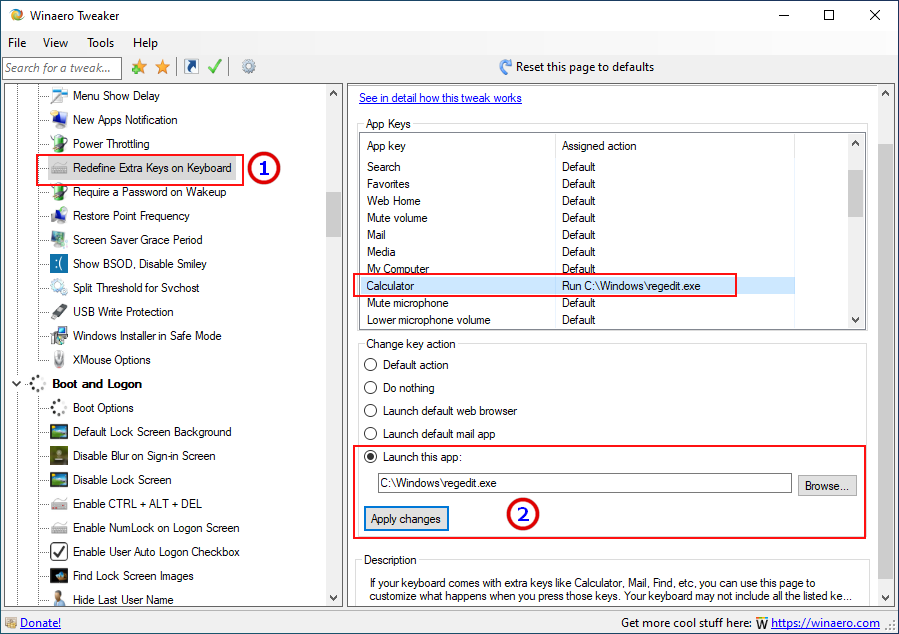Select the Lower microphone volume row
The width and height of the screenshot is (899, 634).
pos(577,320)
